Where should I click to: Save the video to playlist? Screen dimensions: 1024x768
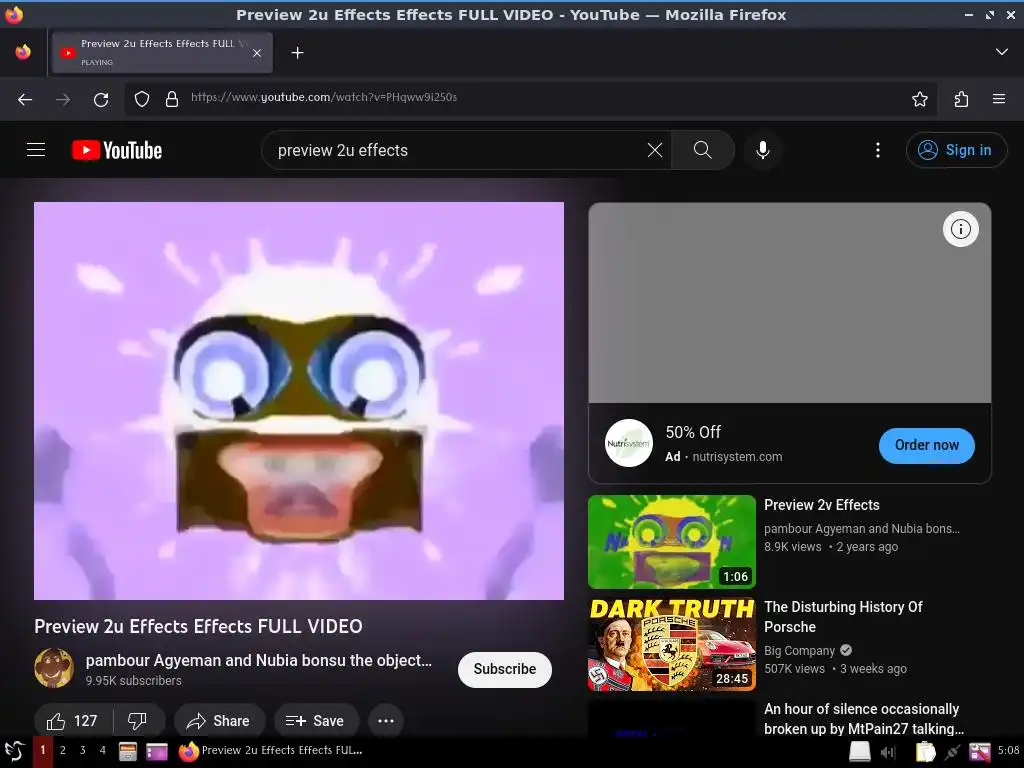[x=315, y=721]
